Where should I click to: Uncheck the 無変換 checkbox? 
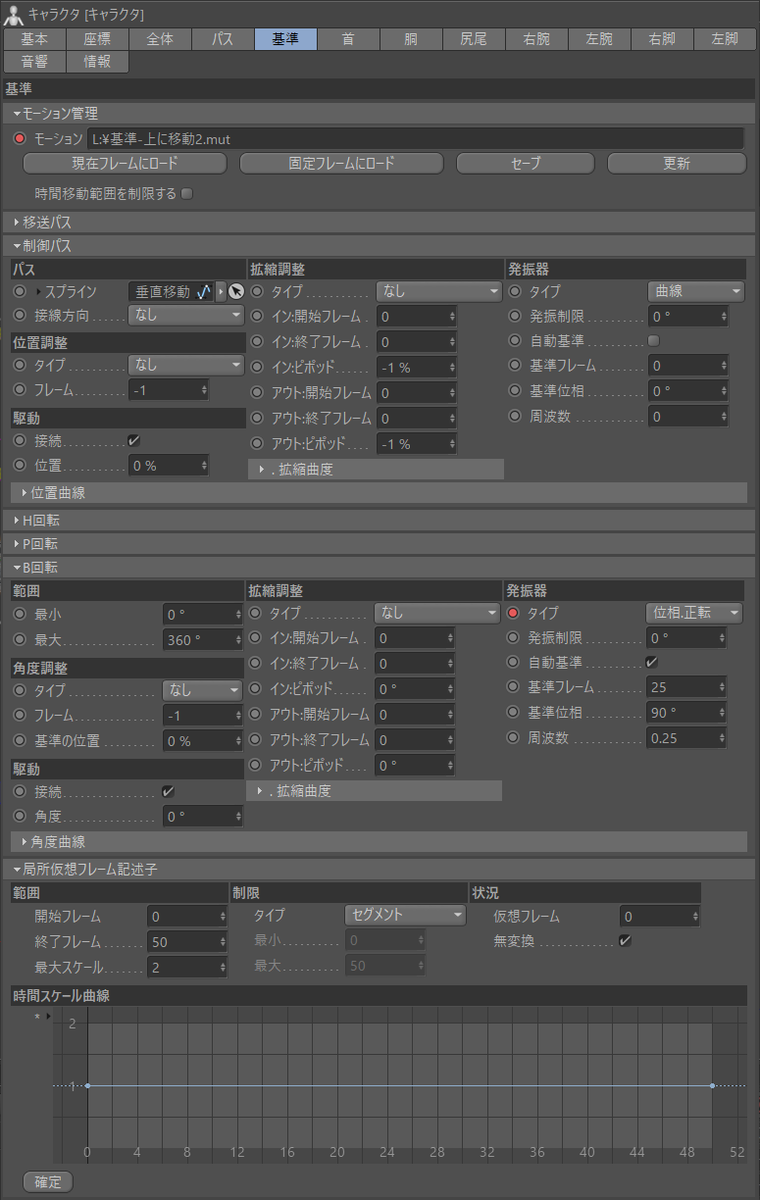625,941
